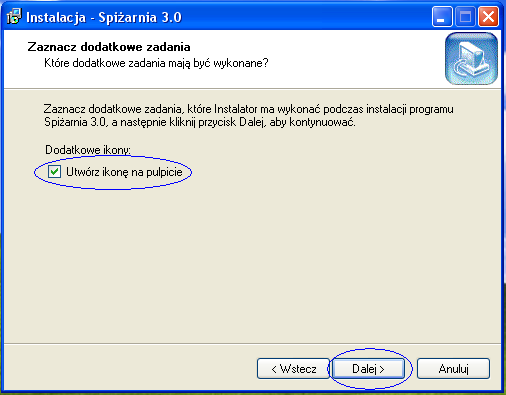This screenshot has height=395, width=506.
Task: Click the 'Instalacja - Spiżarnia 3.0' title text
Action: tap(104, 17)
